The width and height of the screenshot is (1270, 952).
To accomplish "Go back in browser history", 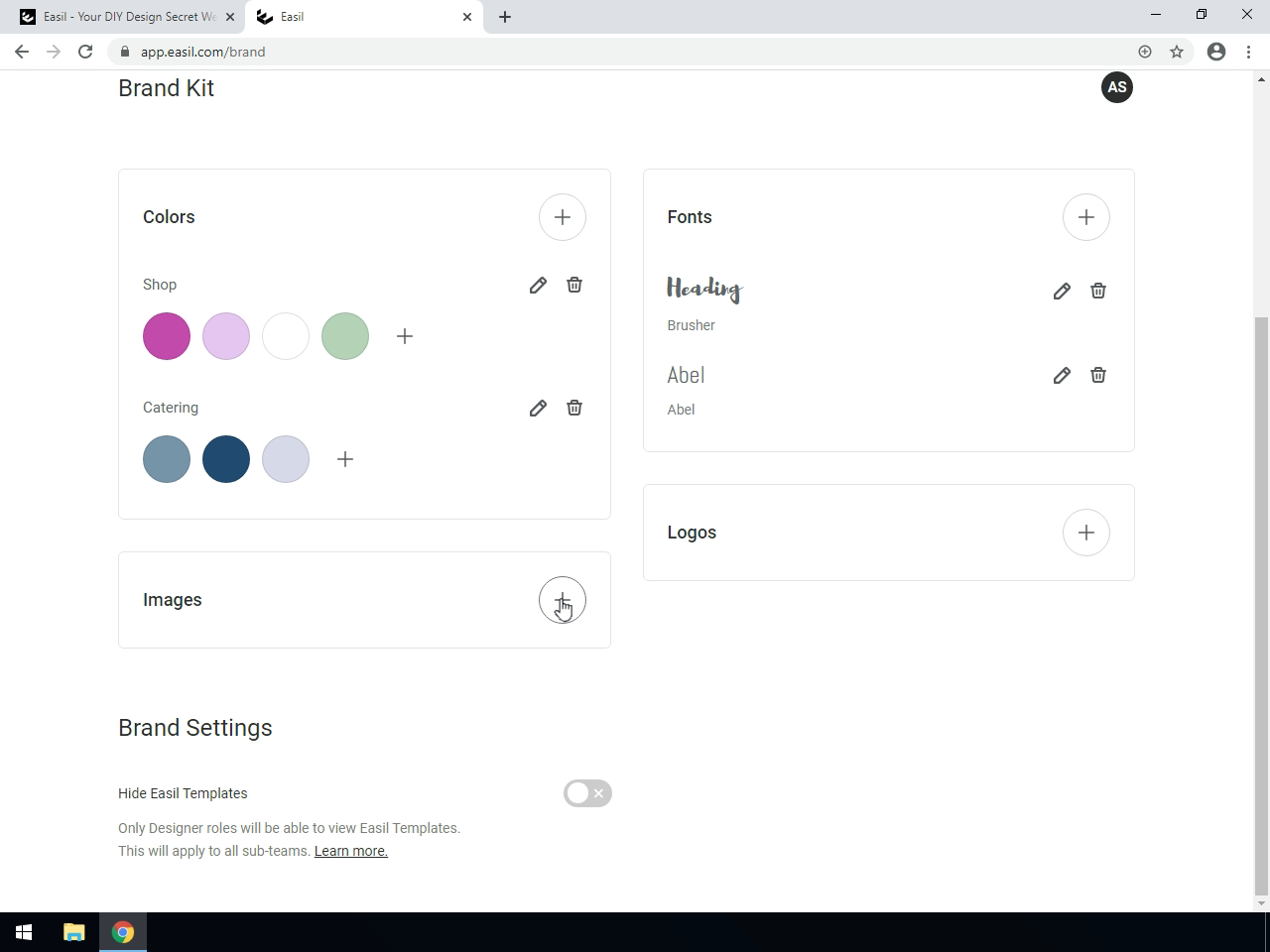I will [22, 52].
